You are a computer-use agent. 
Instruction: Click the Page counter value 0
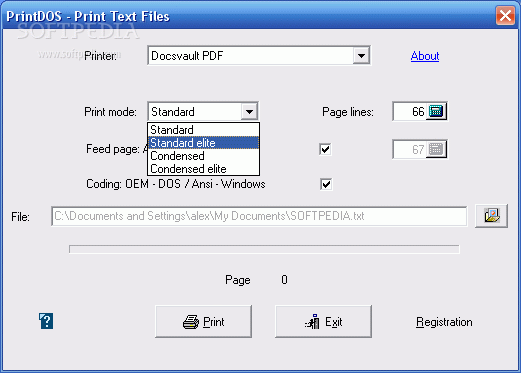(284, 279)
